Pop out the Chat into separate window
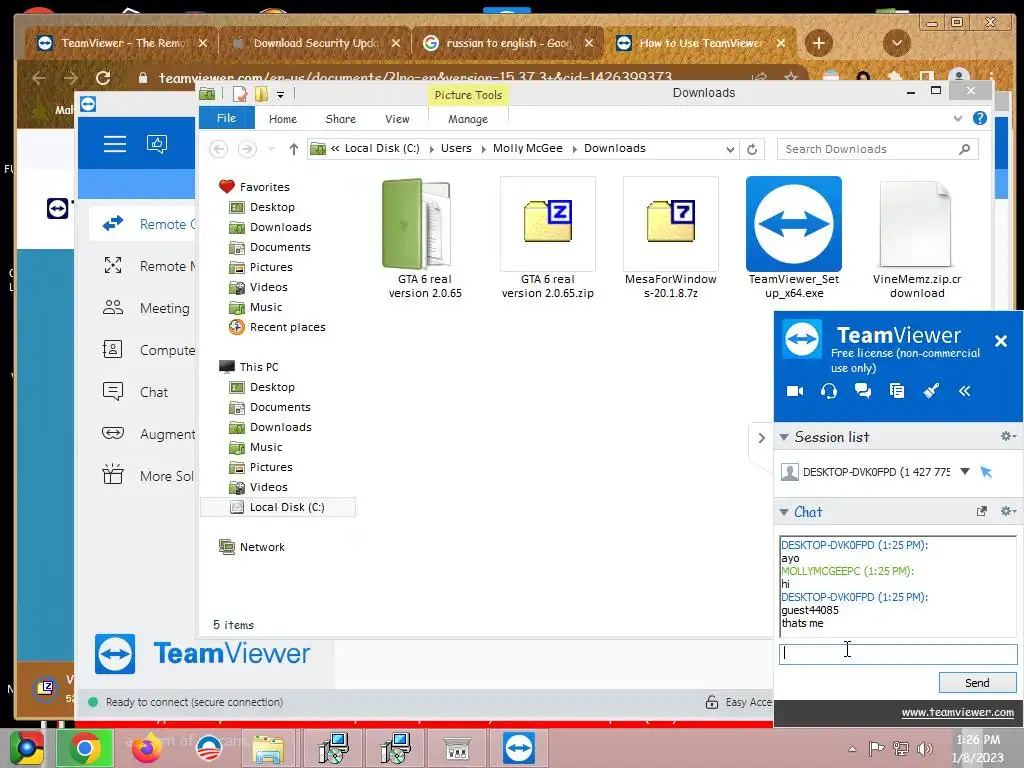 pyautogui.click(x=982, y=511)
